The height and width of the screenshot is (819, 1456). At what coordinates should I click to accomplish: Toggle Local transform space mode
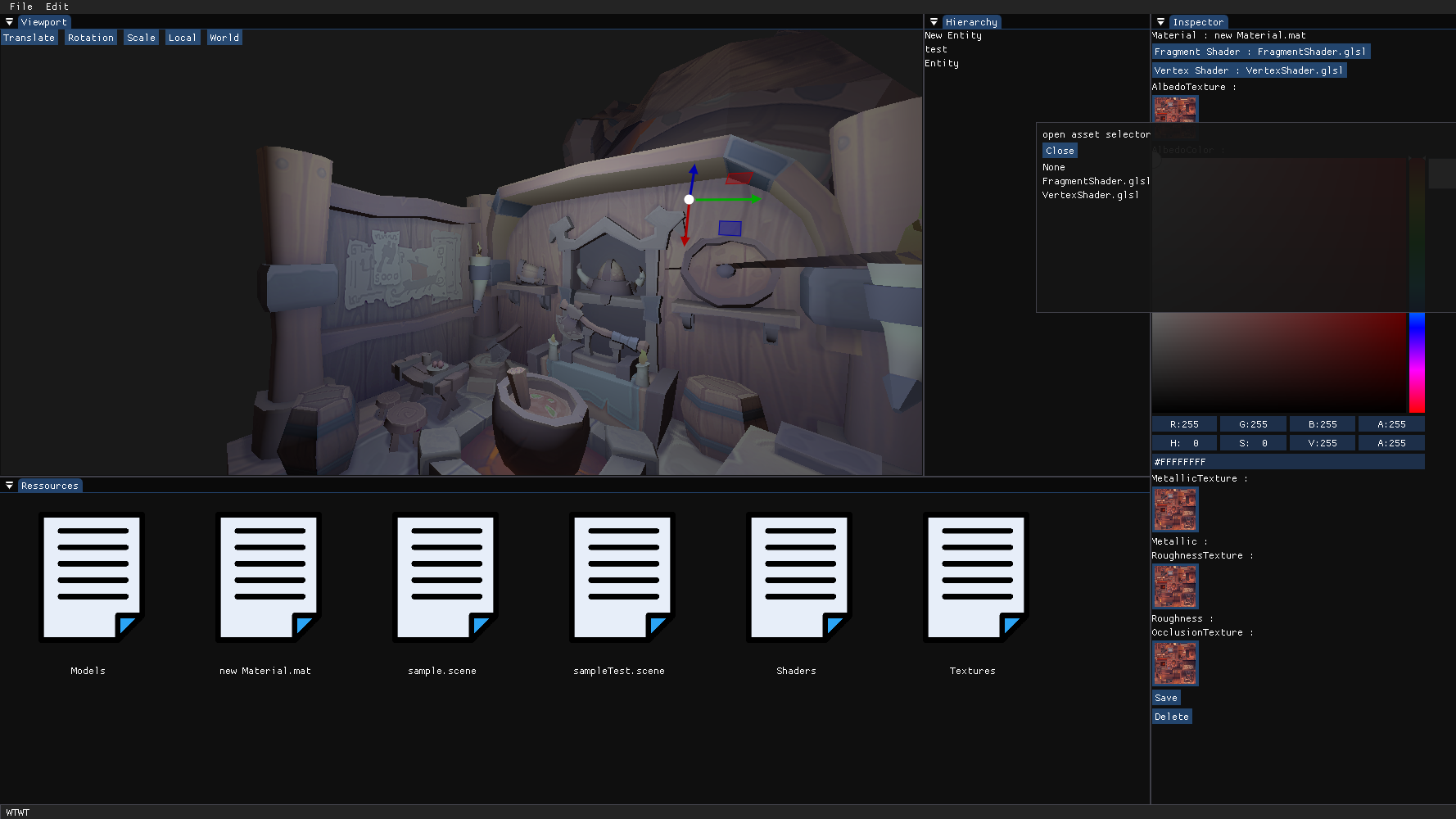(x=182, y=38)
